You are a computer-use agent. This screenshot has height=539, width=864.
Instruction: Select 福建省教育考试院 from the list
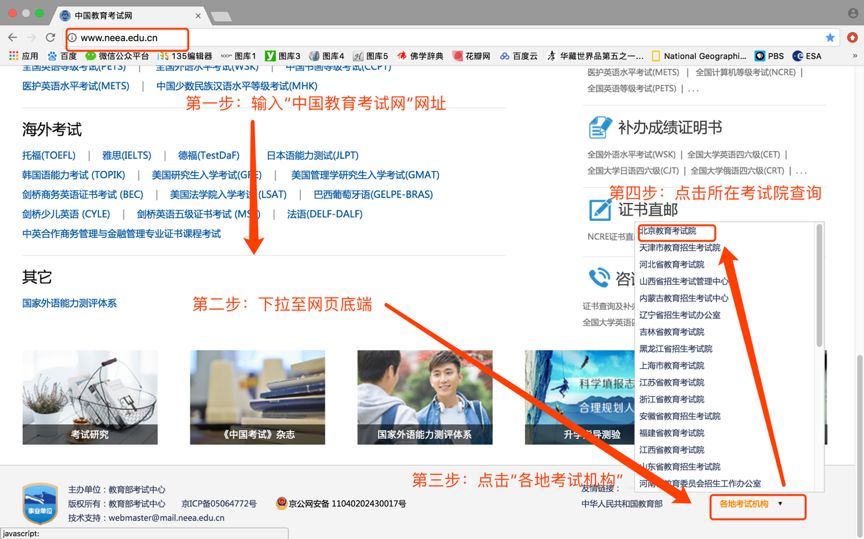(671, 433)
